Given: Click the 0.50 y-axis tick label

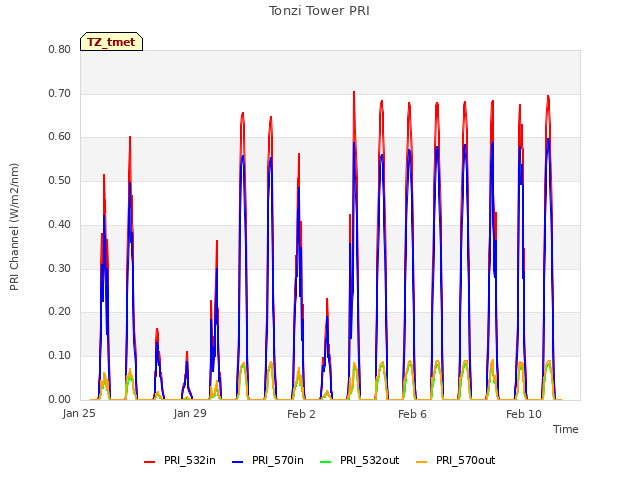Looking at the screenshot, I should 60,180.
